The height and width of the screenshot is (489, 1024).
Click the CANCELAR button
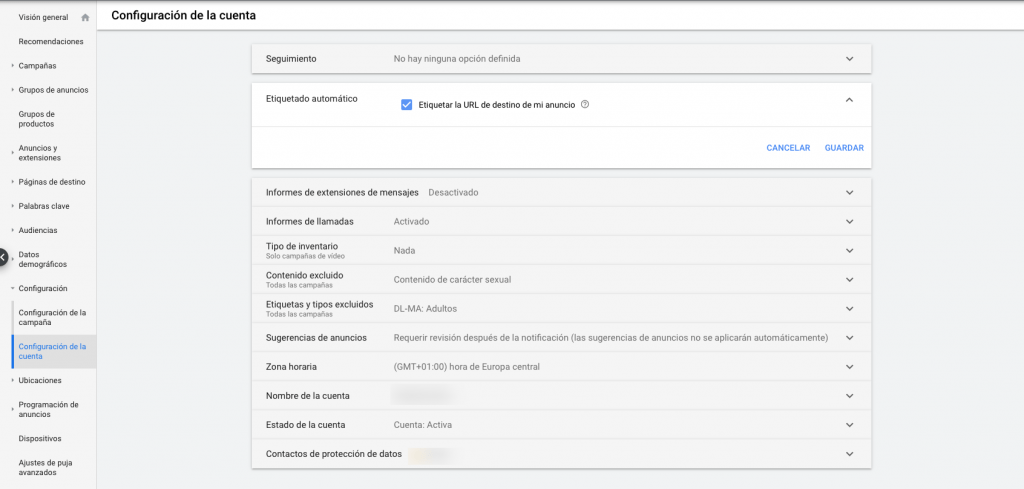(788, 148)
